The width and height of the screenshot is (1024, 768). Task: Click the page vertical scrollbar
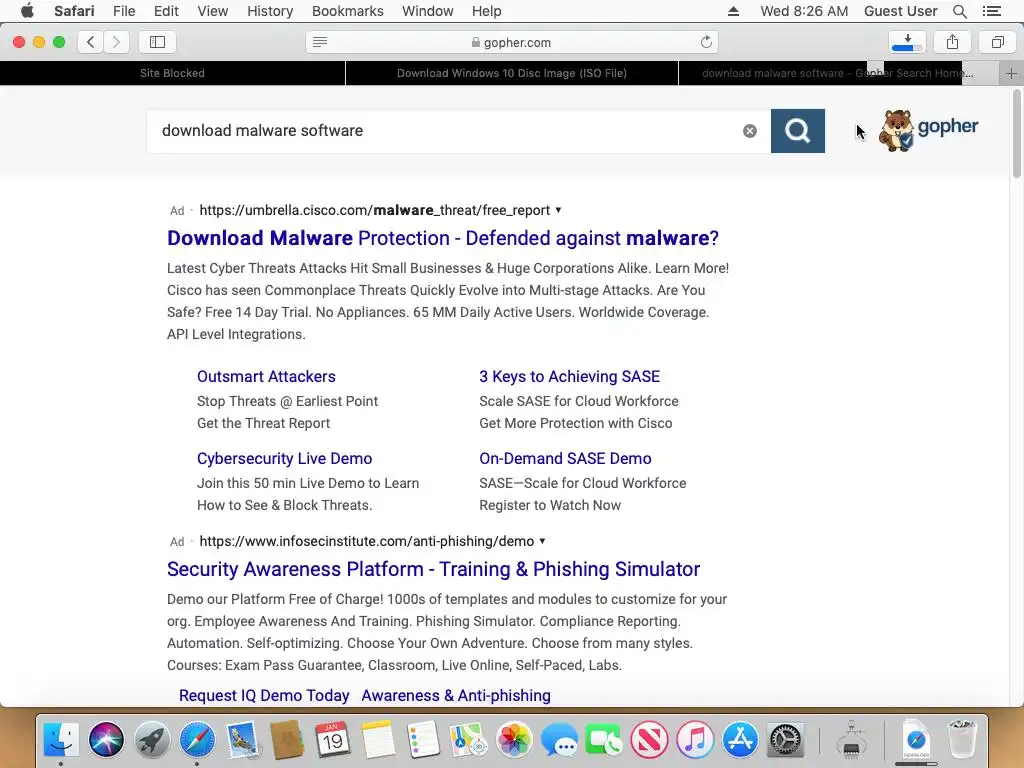[x=1017, y=134]
